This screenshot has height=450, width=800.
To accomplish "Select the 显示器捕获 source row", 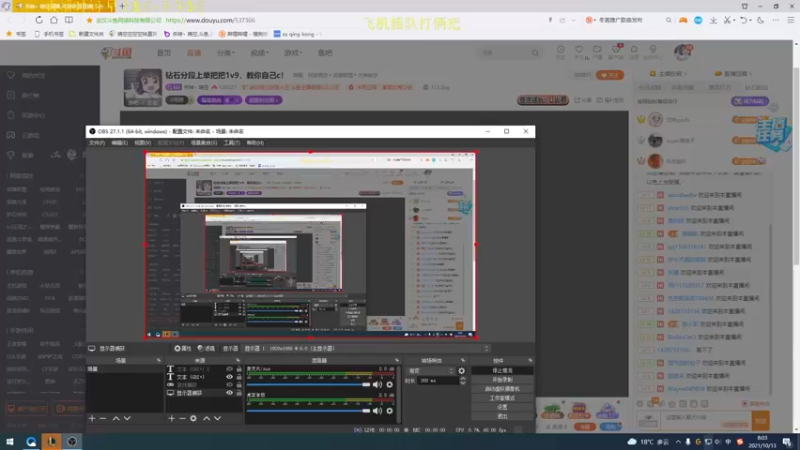I will [204, 393].
